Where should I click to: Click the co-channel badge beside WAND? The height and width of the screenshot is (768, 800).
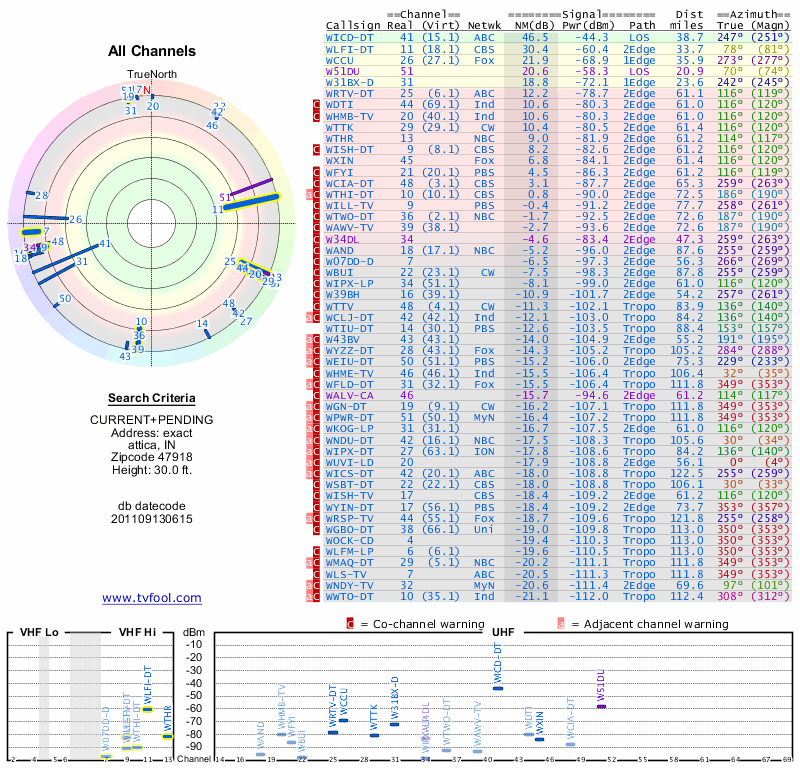pyautogui.click(x=316, y=250)
